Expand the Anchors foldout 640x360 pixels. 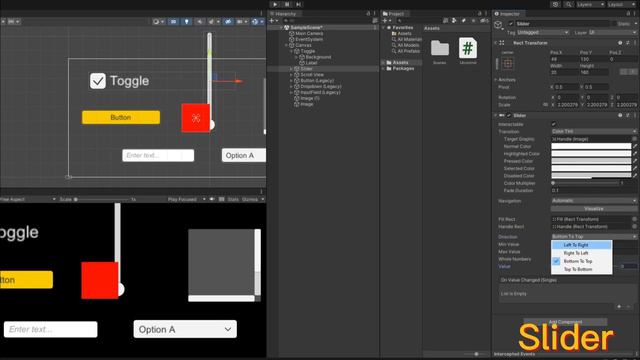click(496, 80)
